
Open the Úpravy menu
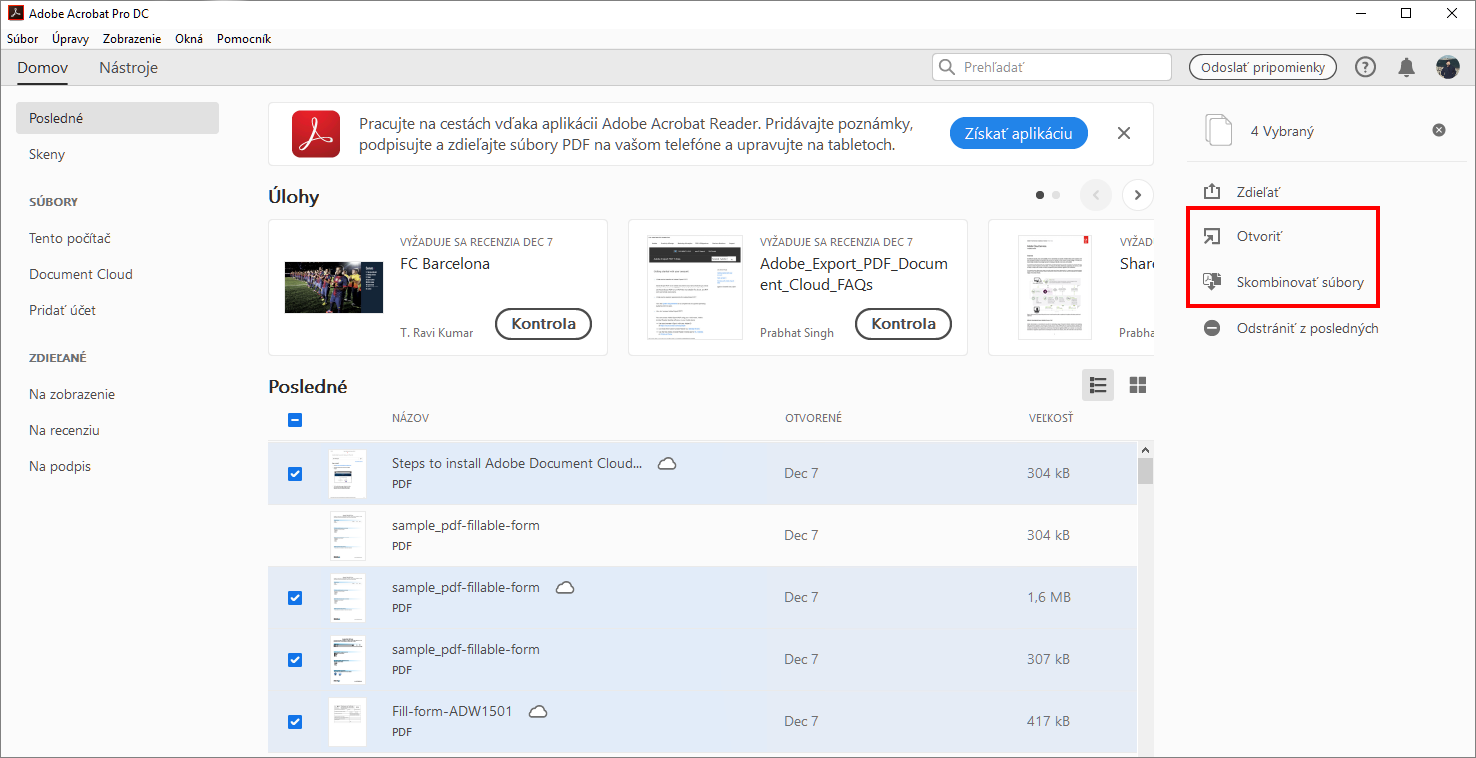(x=70, y=39)
